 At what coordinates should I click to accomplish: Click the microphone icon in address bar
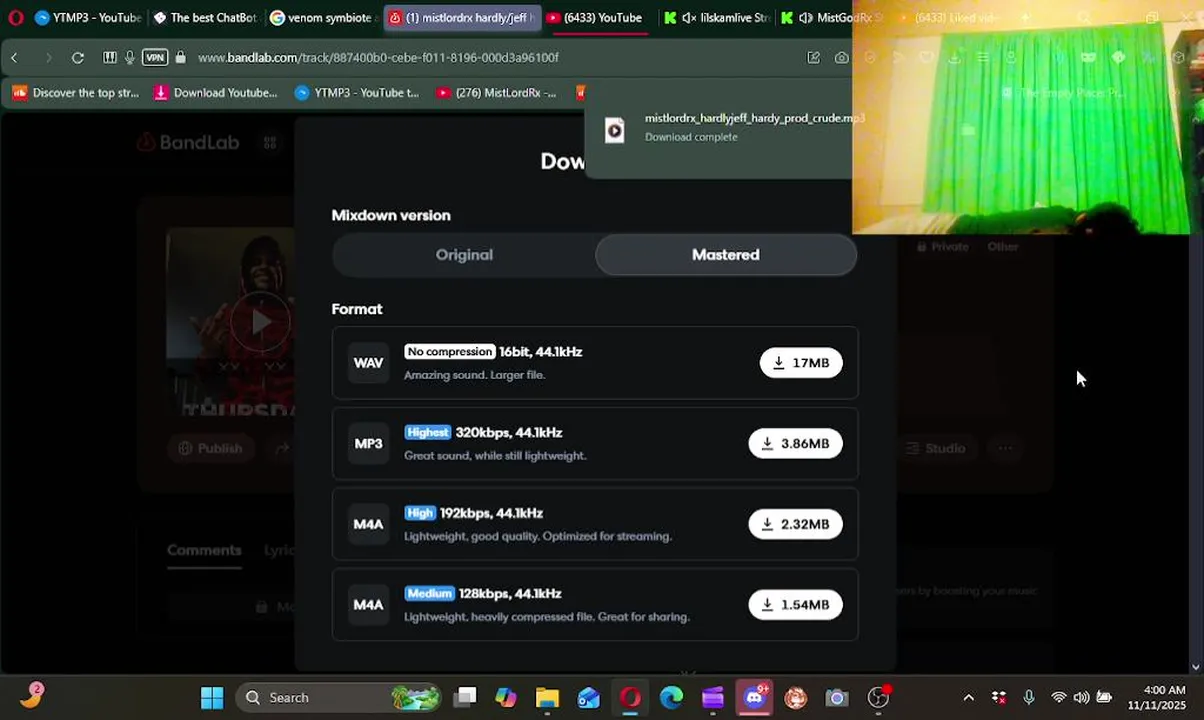129,58
